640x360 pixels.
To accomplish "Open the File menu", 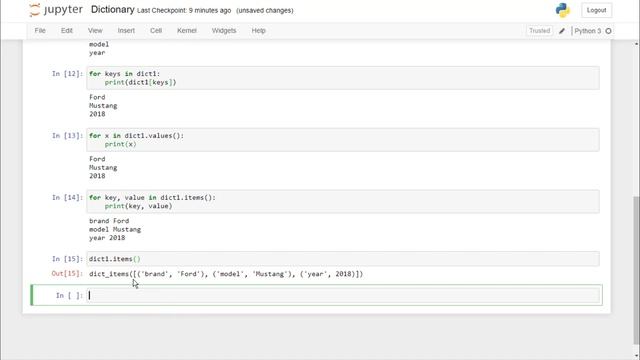I will click(40, 31).
